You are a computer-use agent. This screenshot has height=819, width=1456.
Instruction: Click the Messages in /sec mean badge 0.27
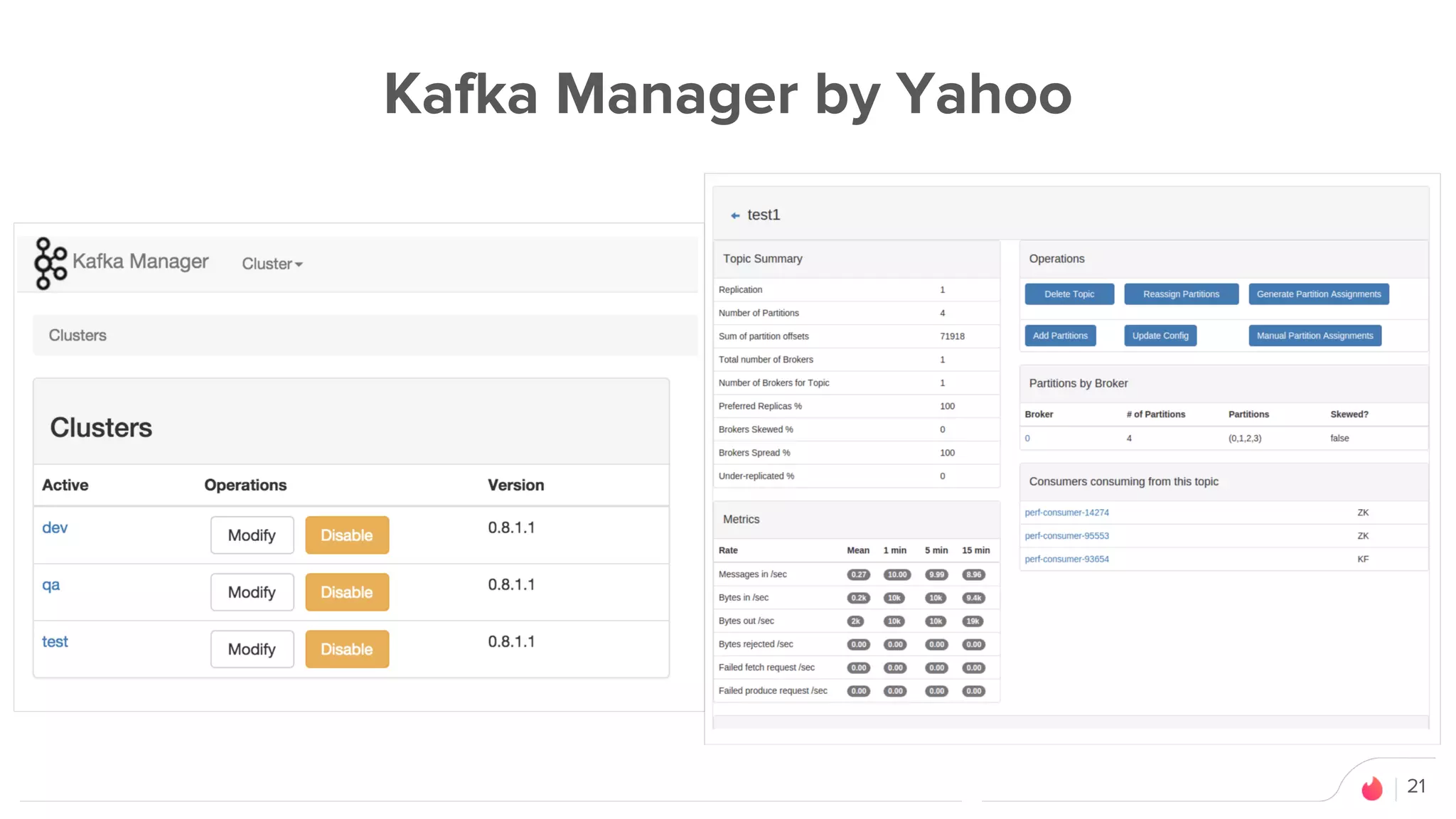point(859,574)
